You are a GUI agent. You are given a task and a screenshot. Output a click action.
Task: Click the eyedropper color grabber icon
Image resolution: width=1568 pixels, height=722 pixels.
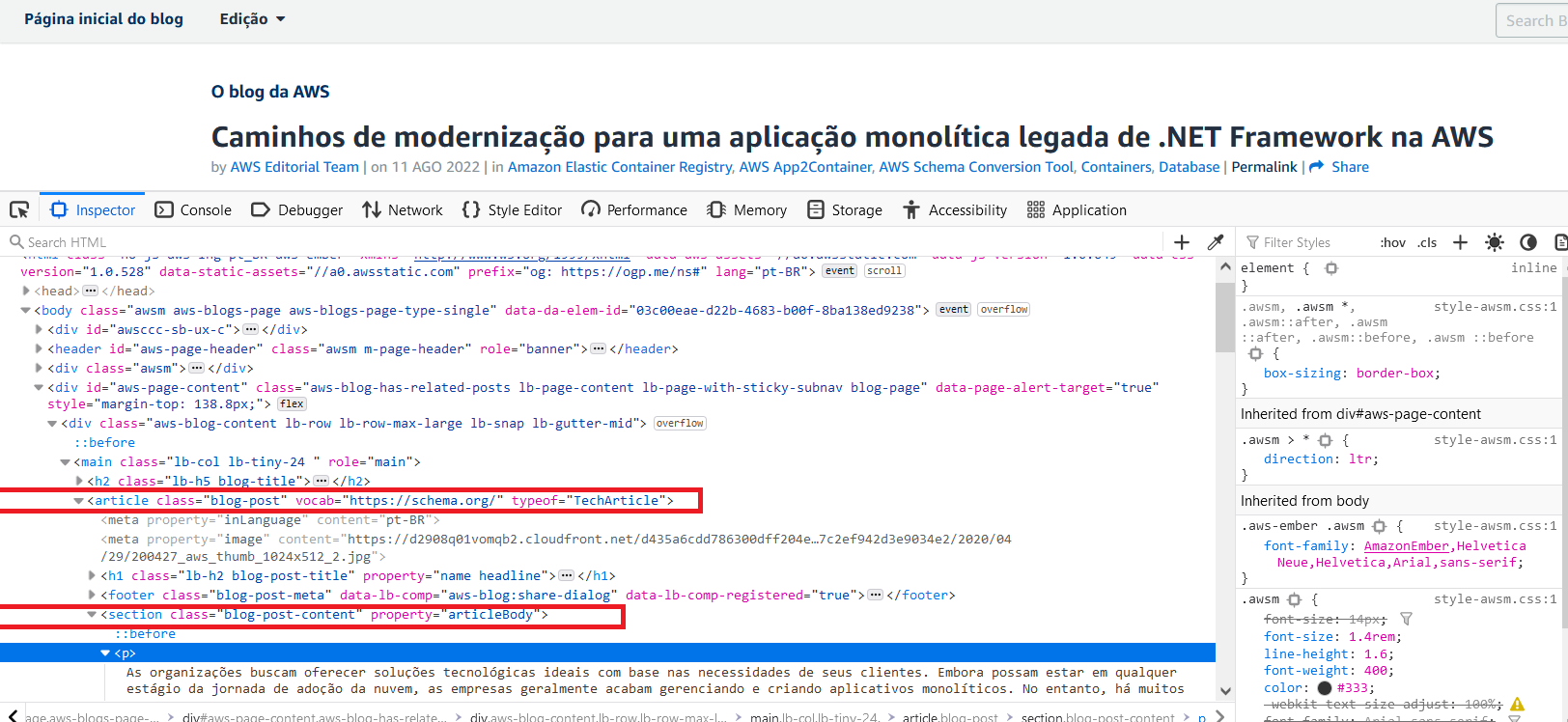point(1216,242)
